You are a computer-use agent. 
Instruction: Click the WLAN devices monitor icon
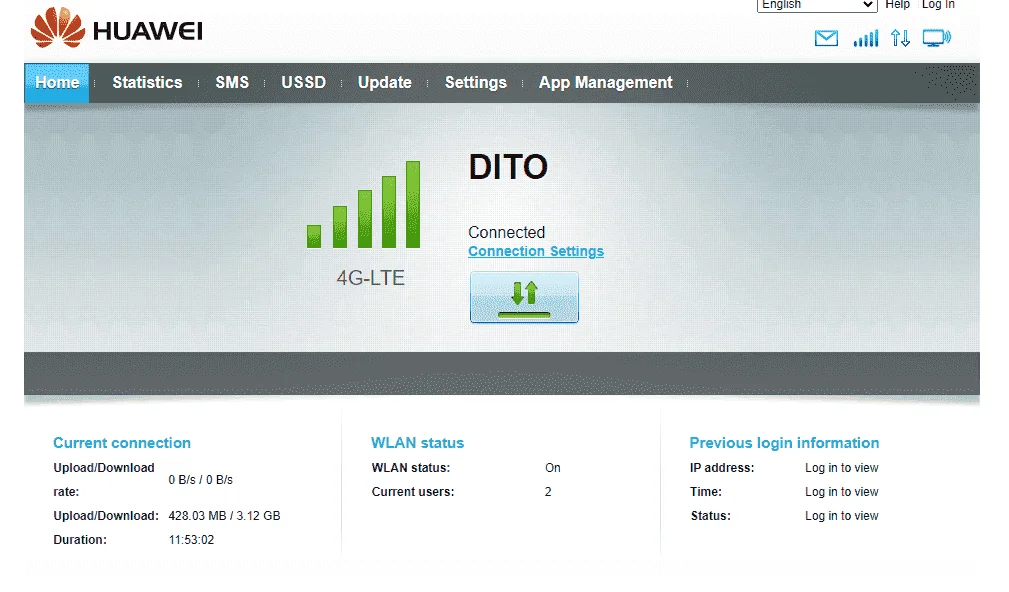936,38
